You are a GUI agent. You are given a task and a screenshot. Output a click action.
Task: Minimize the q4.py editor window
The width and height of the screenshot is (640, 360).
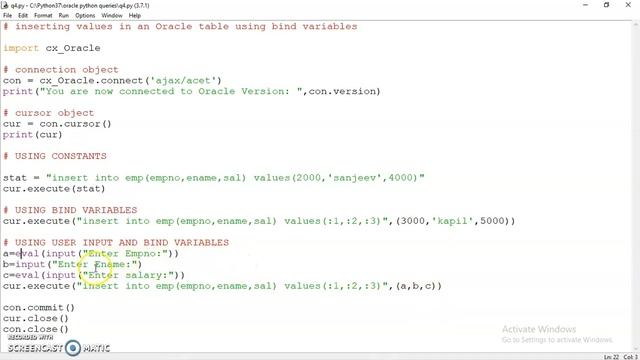[x=586, y=5]
